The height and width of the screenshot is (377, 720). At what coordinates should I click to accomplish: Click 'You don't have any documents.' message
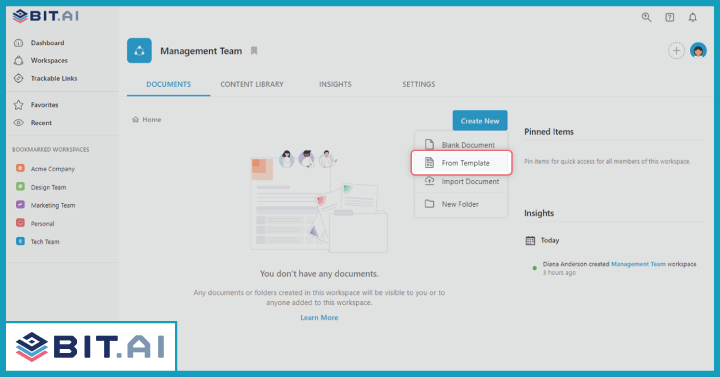point(319,274)
